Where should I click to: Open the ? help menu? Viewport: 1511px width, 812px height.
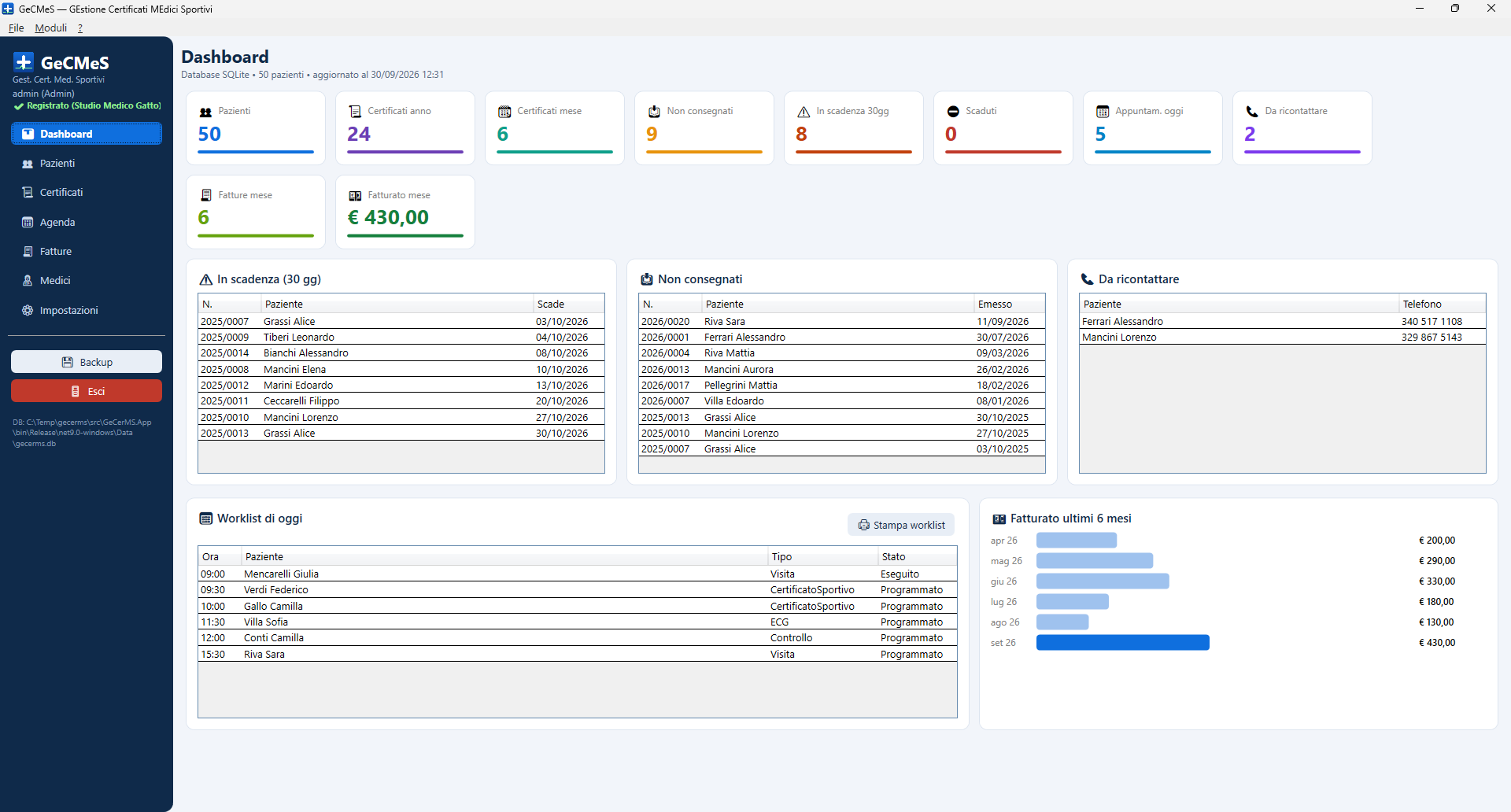[80, 28]
